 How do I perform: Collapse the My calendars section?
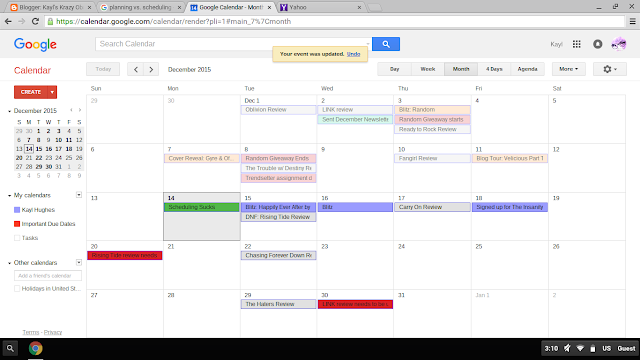coord(9,196)
